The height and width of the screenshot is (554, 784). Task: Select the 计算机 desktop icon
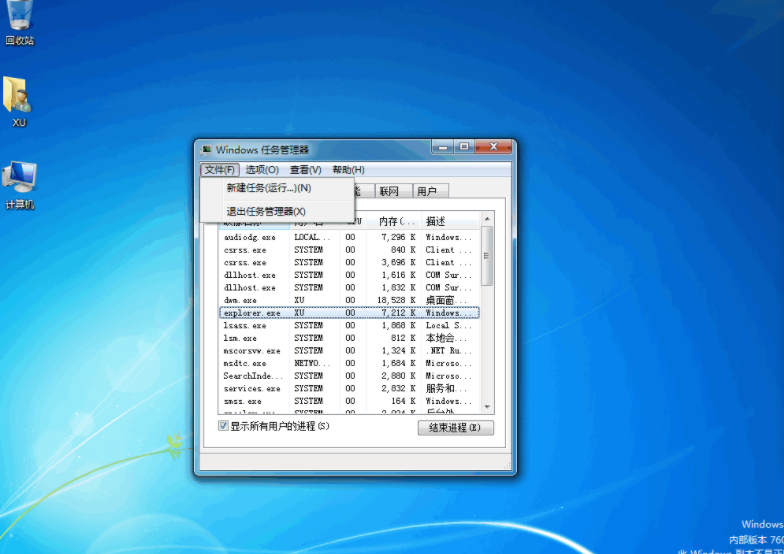[20, 184]
